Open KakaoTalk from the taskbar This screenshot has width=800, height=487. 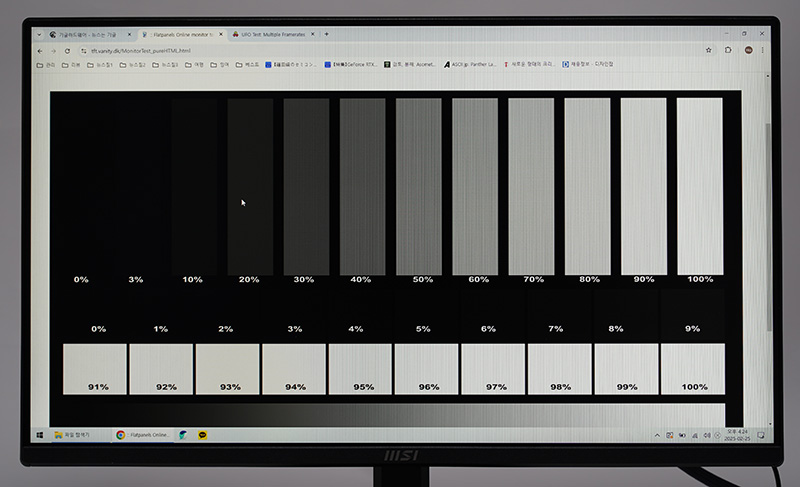203,435
